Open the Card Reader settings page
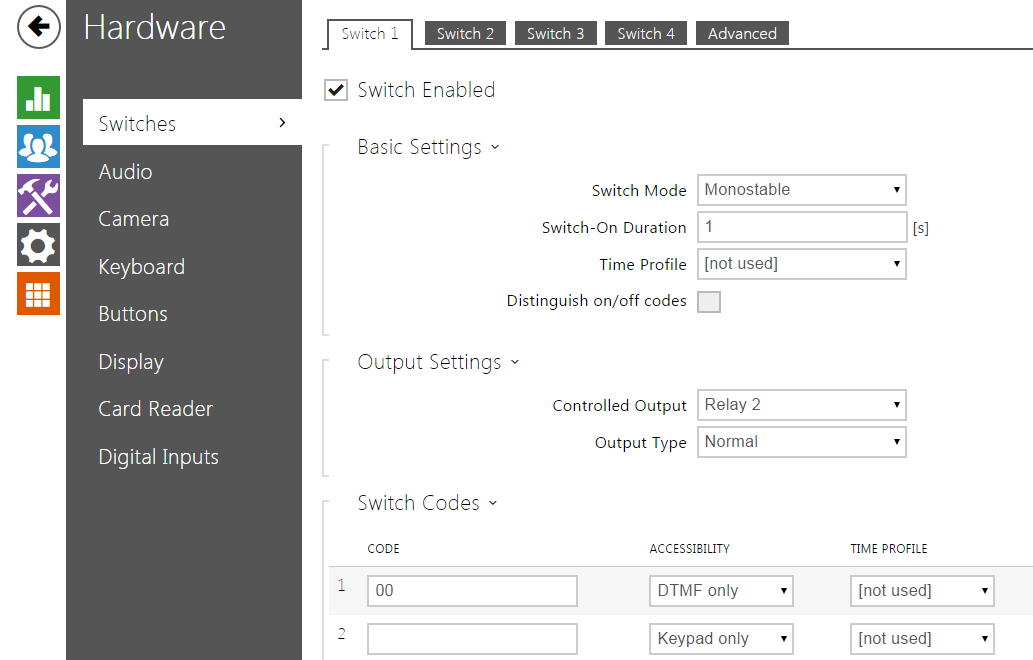Viewport: 1033px width, 660px height. [x=155, y=409]
